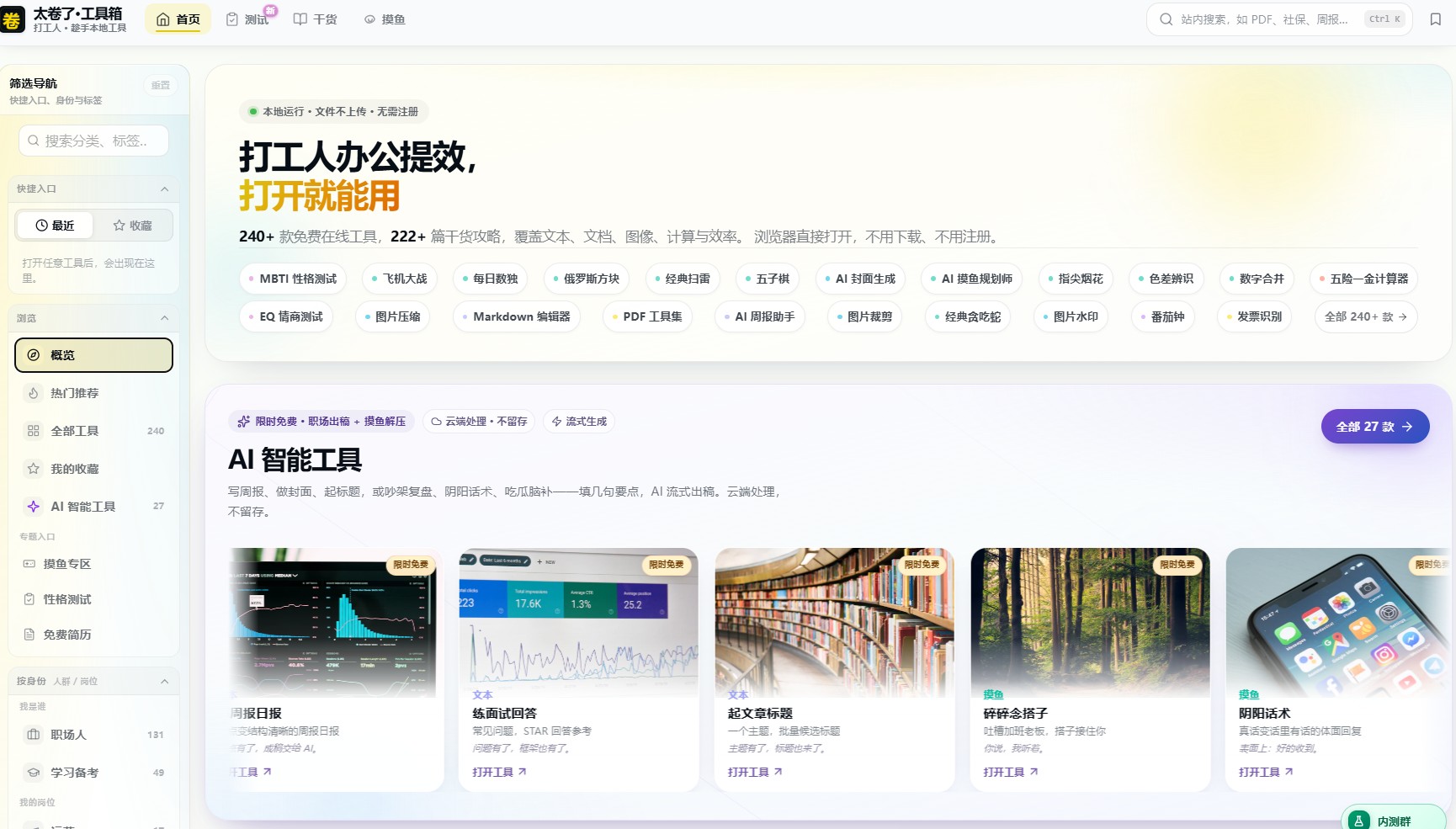Image resolution: width=1456 pixels, height=829 pixels.
Task: Open the 俄罗斯方块 chip
Action: [586, 279]
